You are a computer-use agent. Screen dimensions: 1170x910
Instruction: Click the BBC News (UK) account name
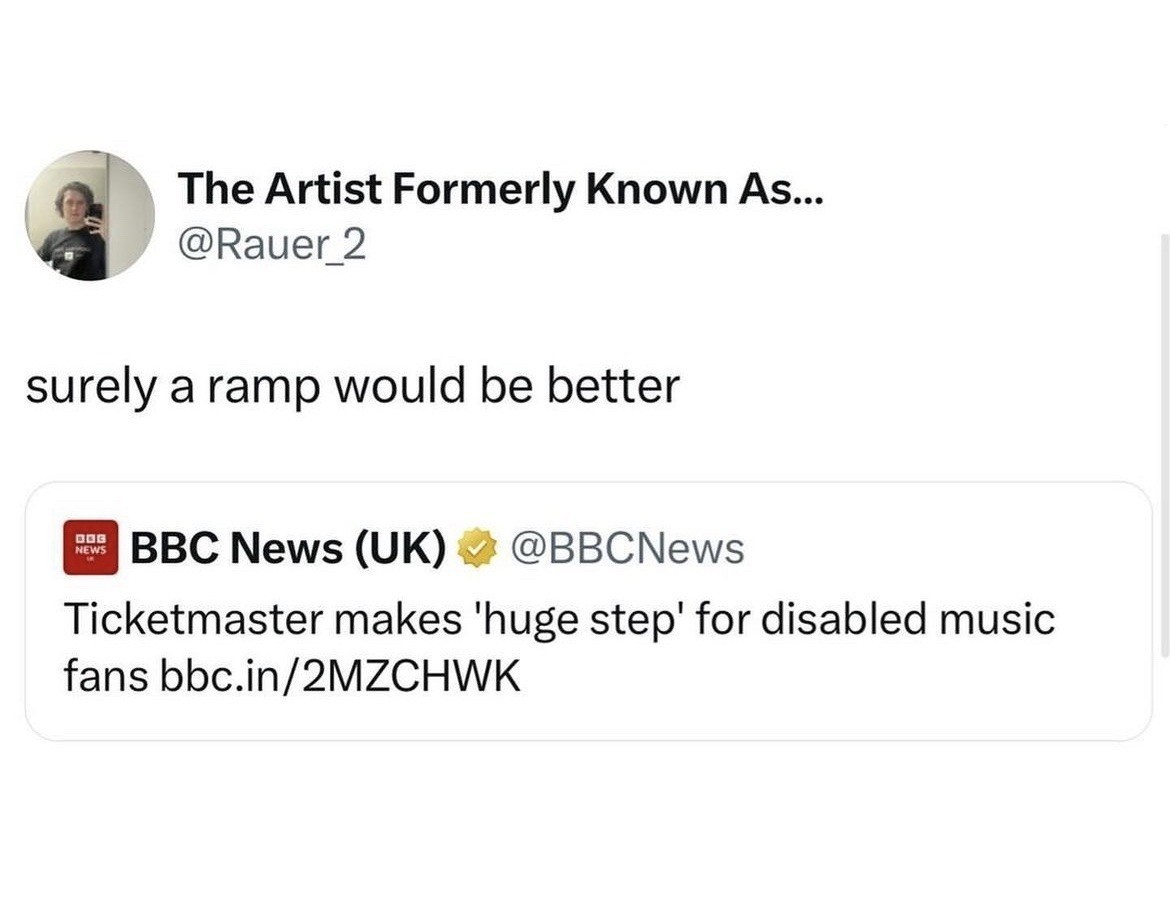pos(289,548)
